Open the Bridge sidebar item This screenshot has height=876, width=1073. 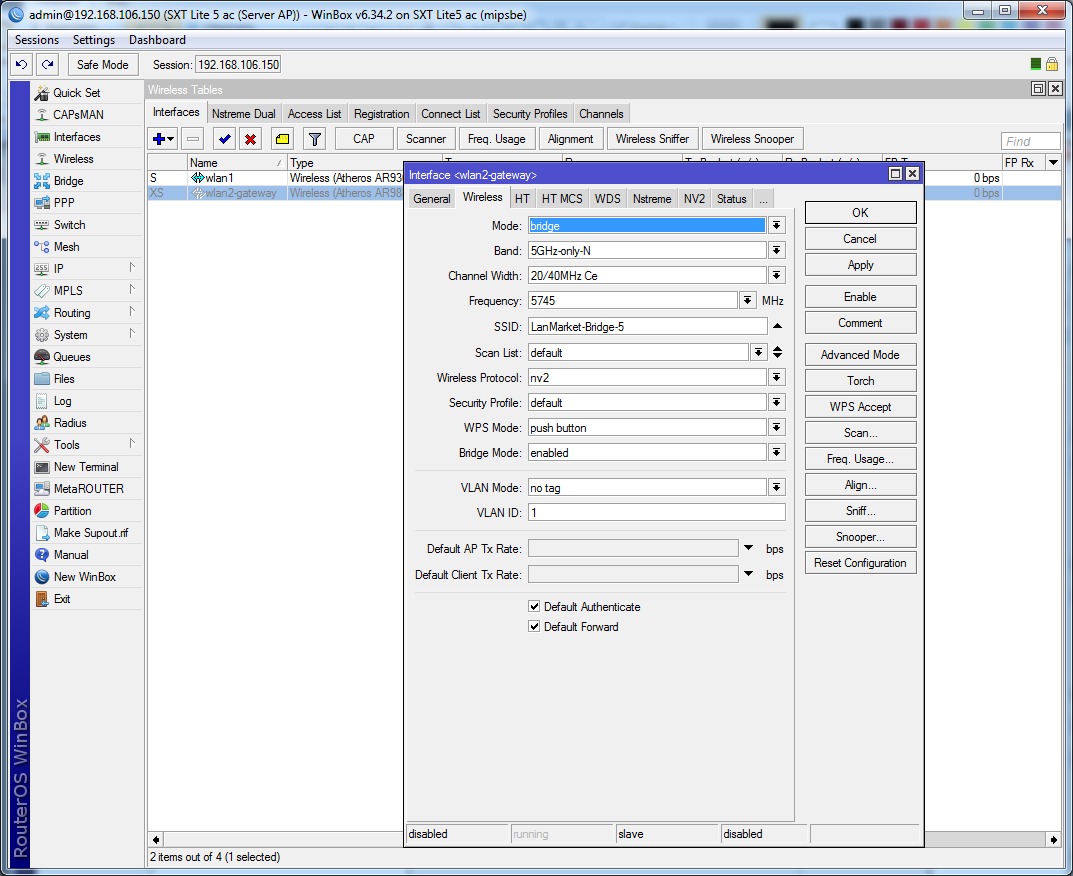pos(68,181)
